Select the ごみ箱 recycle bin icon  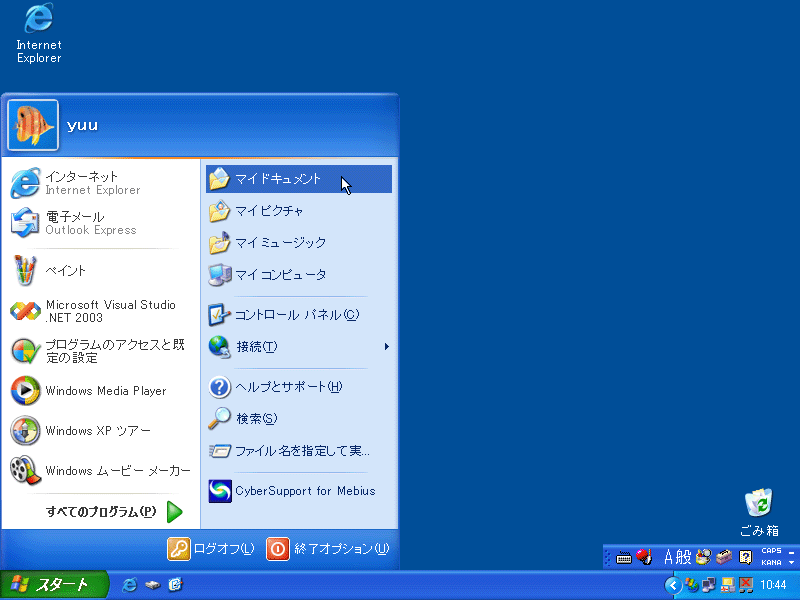[759, 512]
